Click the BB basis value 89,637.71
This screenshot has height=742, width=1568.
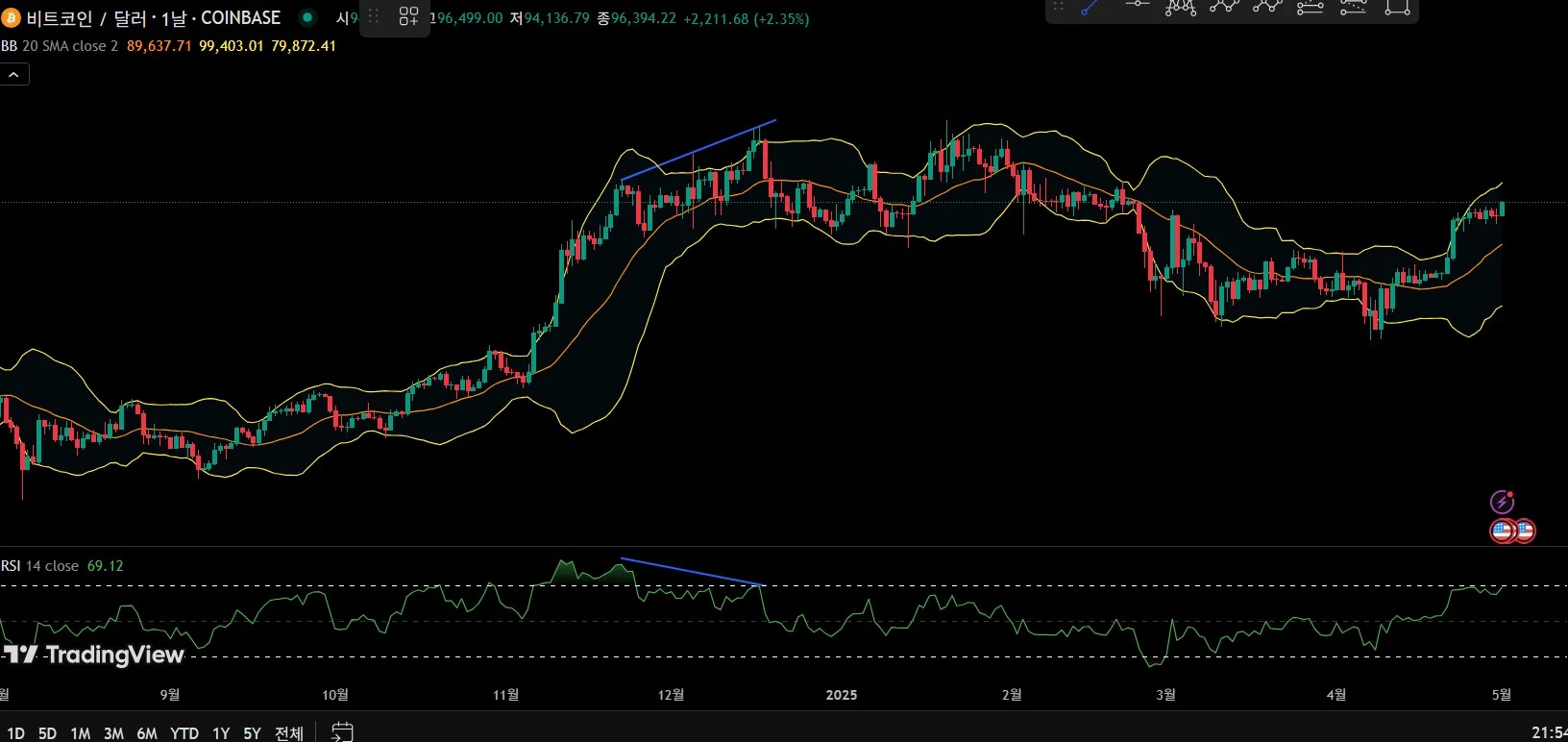click(159, 46)
